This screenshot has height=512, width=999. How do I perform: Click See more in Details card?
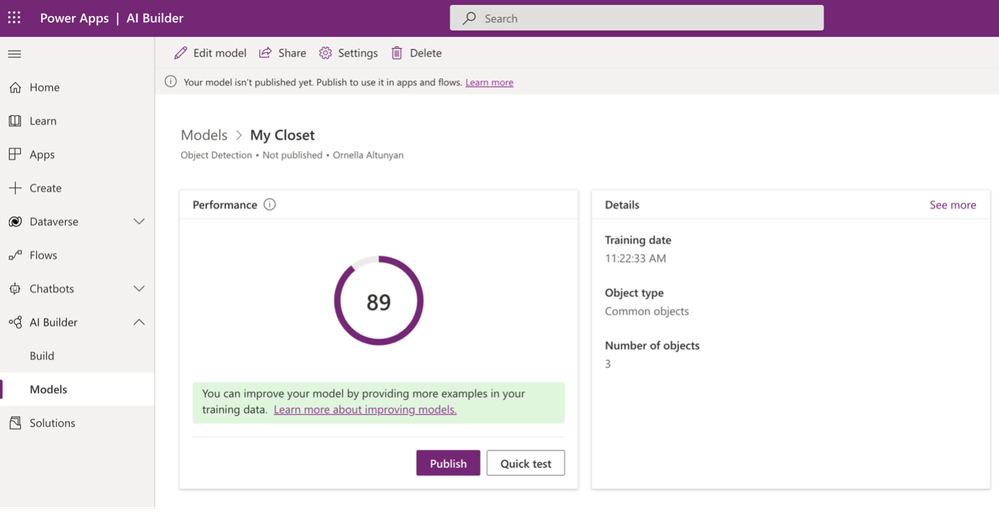click(952, 204)
